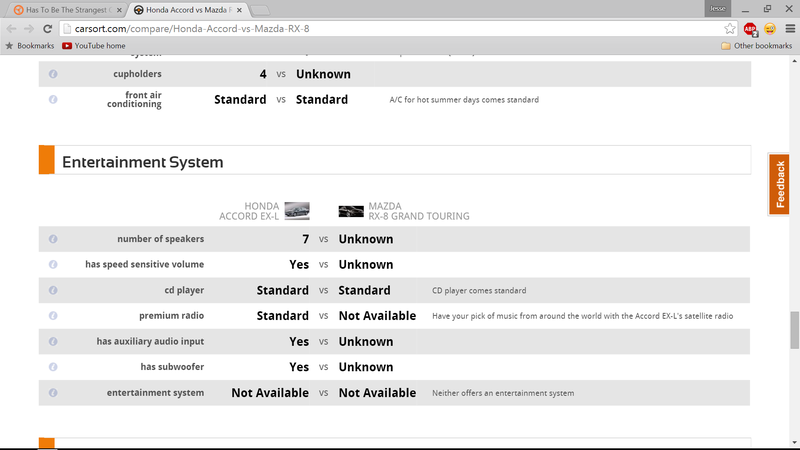Image resolution: width=800 pixels, height=450 pixels.
Task: Click the info icon beside cupholders
Action: 53,74
